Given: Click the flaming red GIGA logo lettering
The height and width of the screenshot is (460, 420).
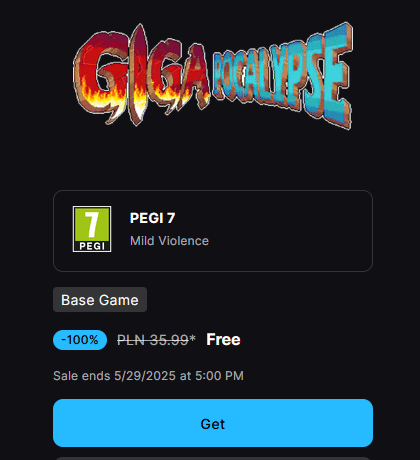Looking at the screenshot, I should [x=142, y=75].
